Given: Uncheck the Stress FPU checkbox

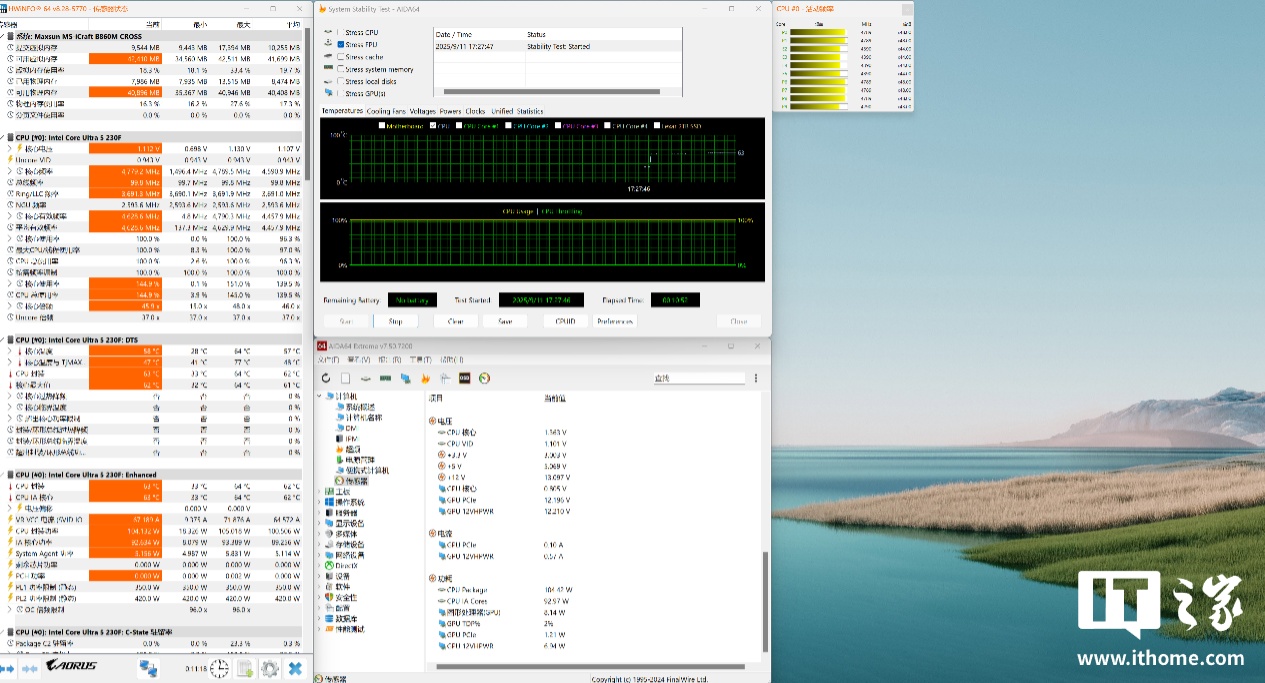Looking at the screenshot, I should tap(341, 45).
